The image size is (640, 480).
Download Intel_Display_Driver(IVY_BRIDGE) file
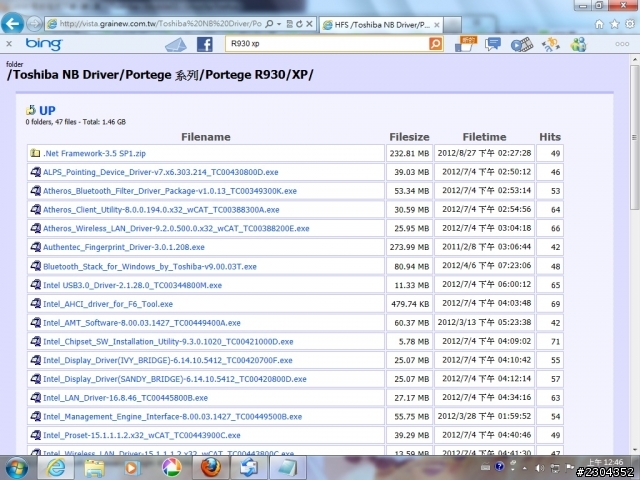pyautogui.click(x=168, y=360)
